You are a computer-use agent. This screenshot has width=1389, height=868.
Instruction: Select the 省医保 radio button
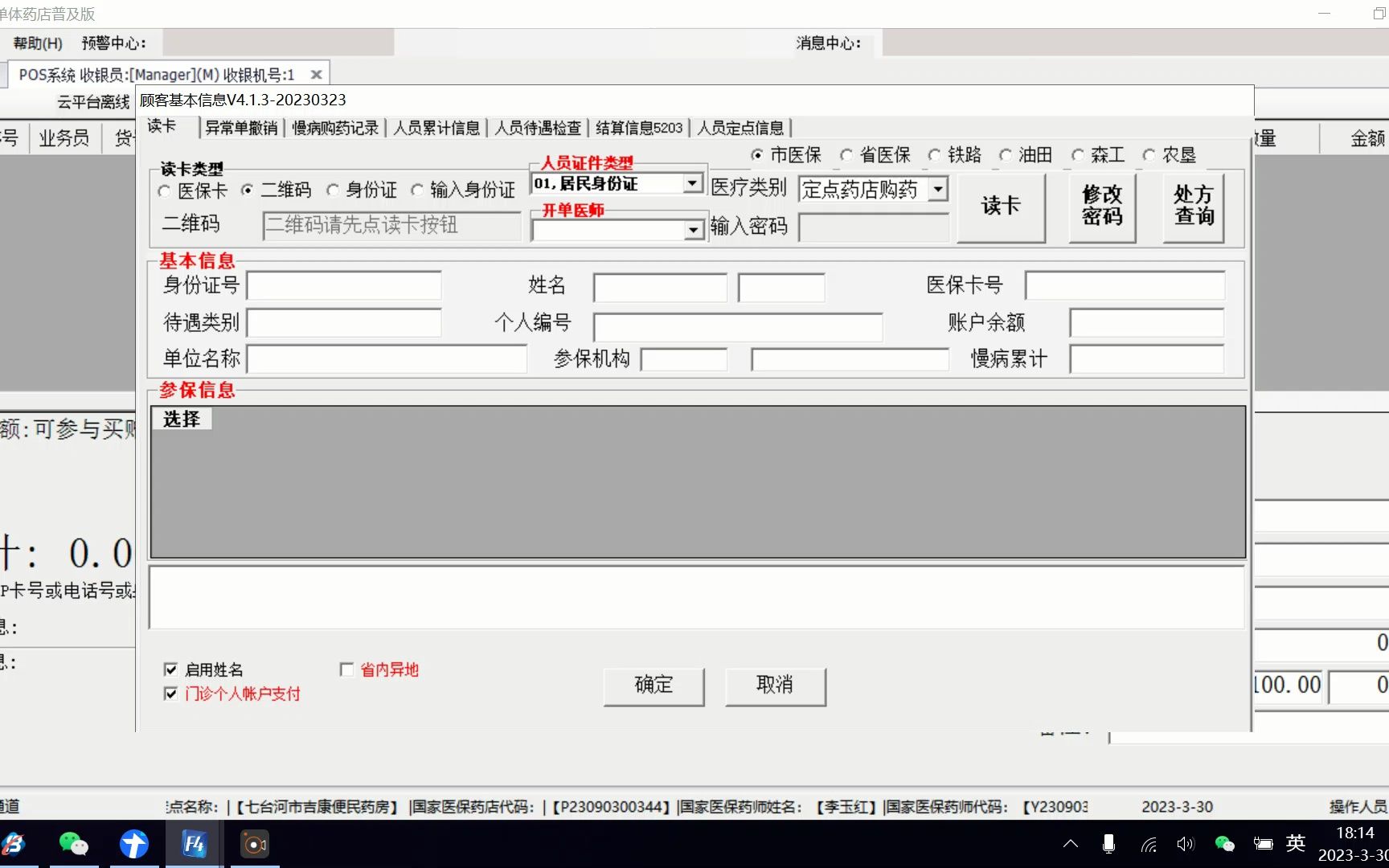[846, 155]
